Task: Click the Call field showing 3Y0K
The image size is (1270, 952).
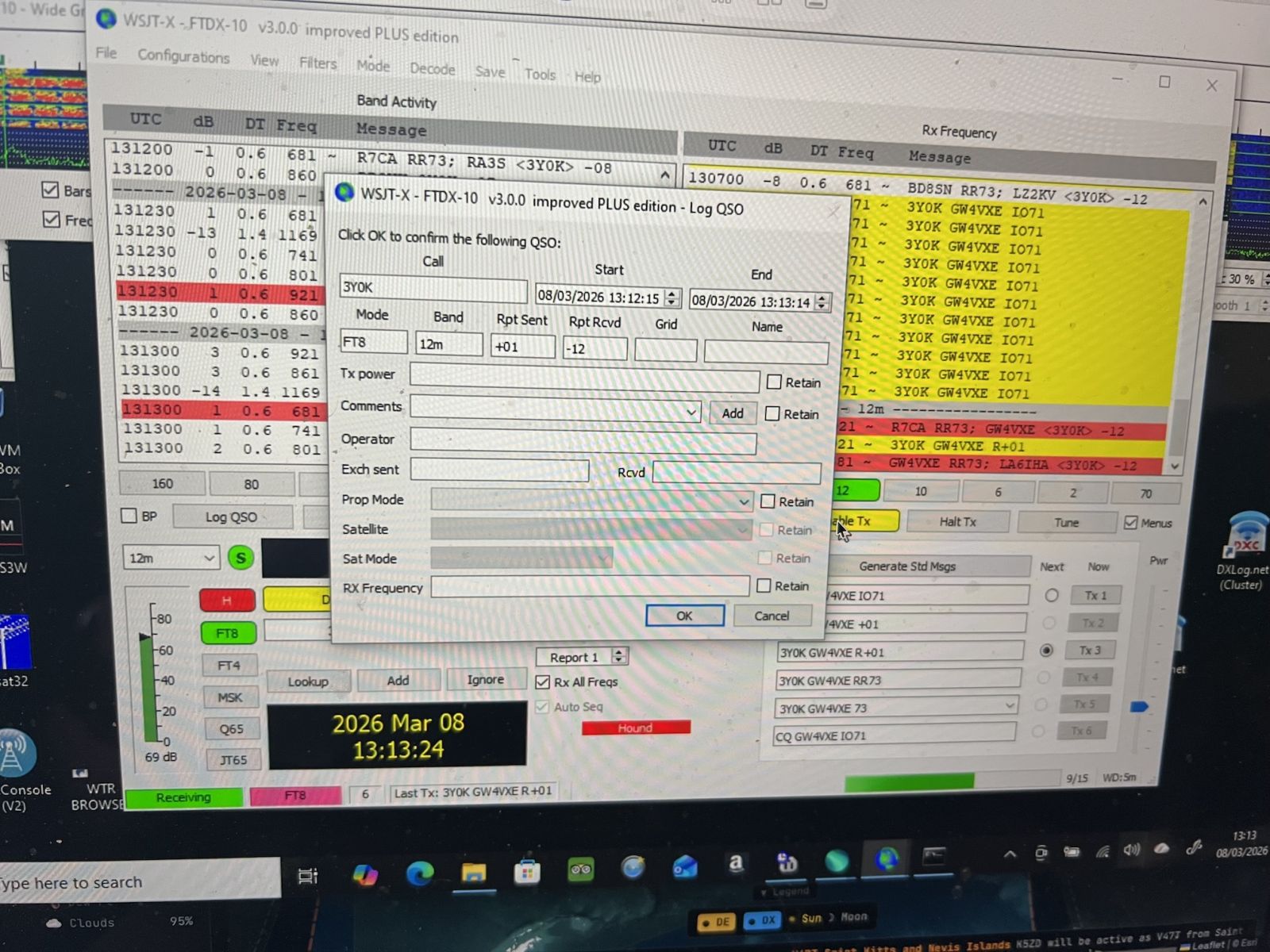Action: click(433, 287)
